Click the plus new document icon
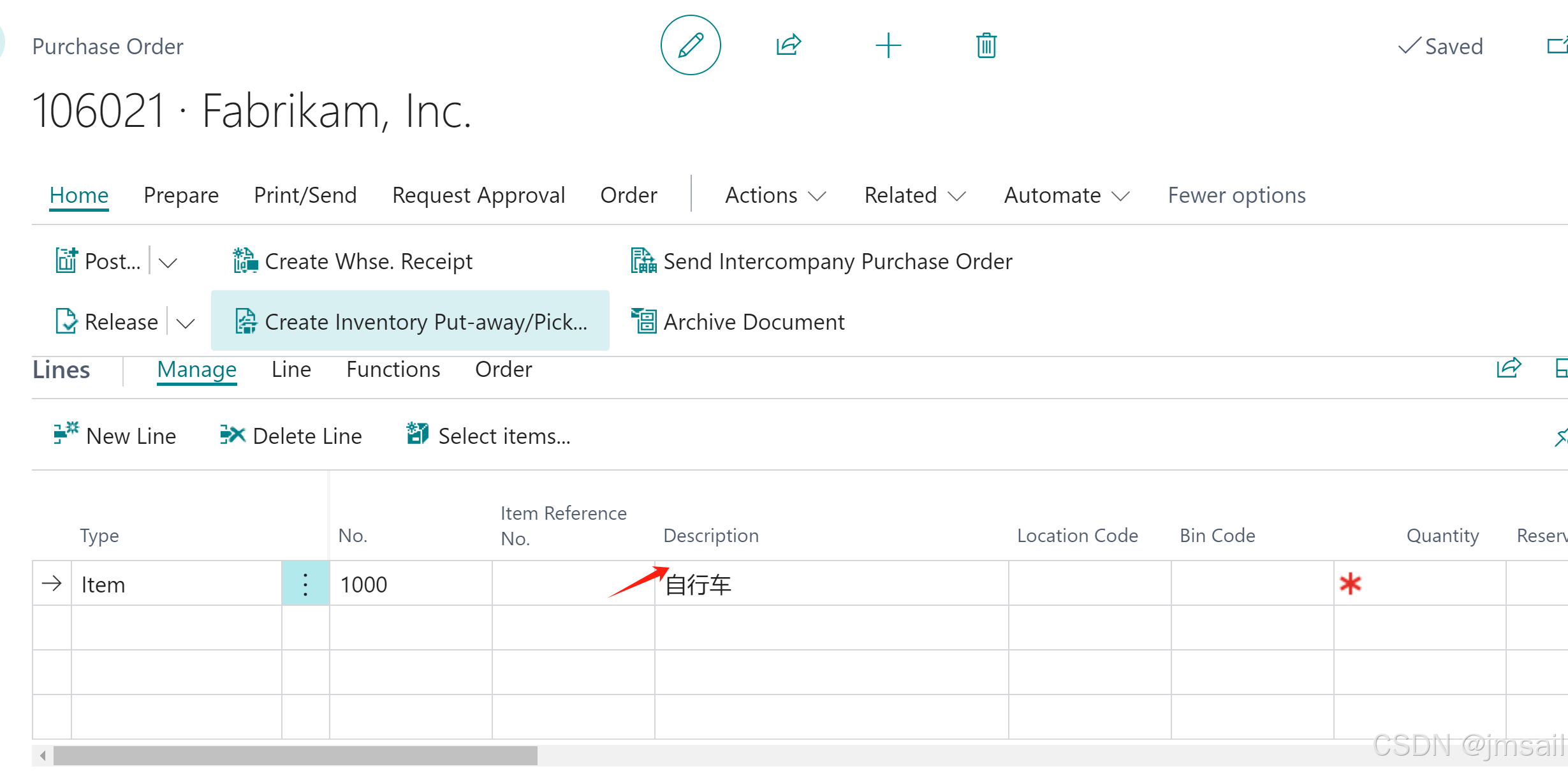The image size is (1568, 771). [888, 45]
